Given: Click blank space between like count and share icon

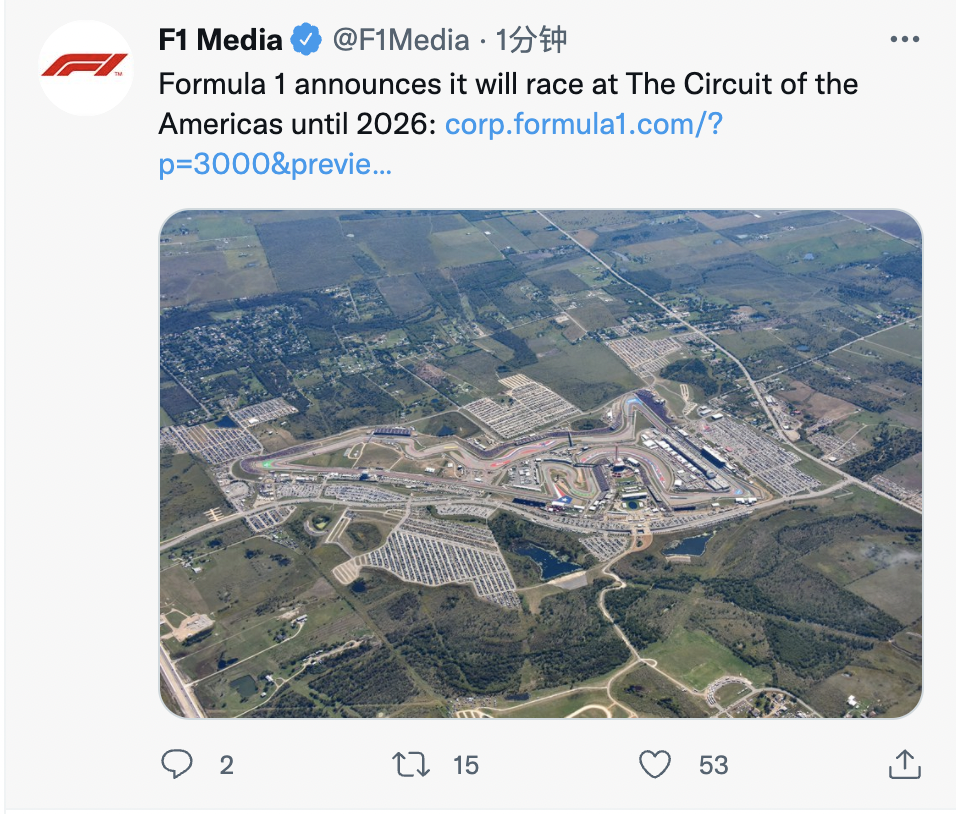Looking at the screenshot, I should click(x=810, y=765).
